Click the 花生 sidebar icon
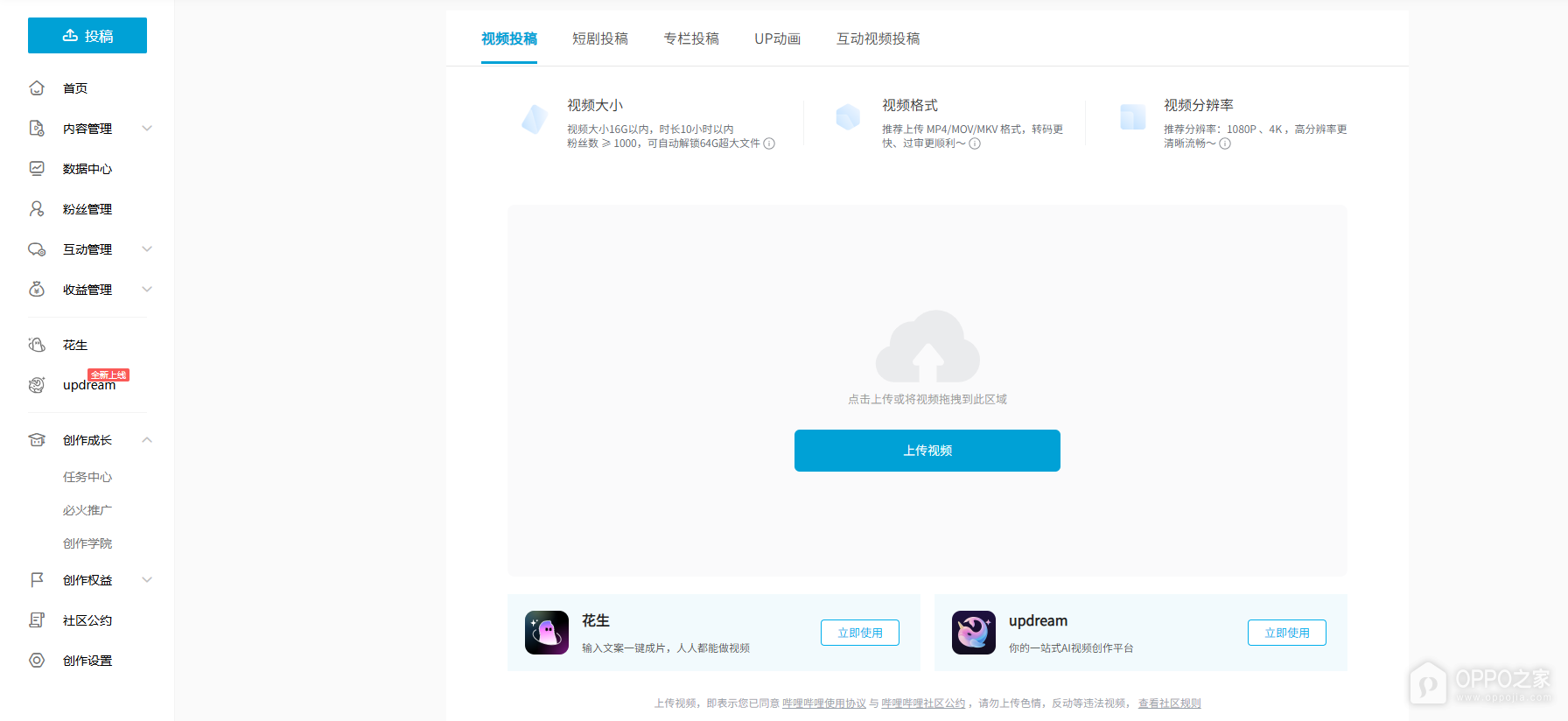 click(37, 345)
